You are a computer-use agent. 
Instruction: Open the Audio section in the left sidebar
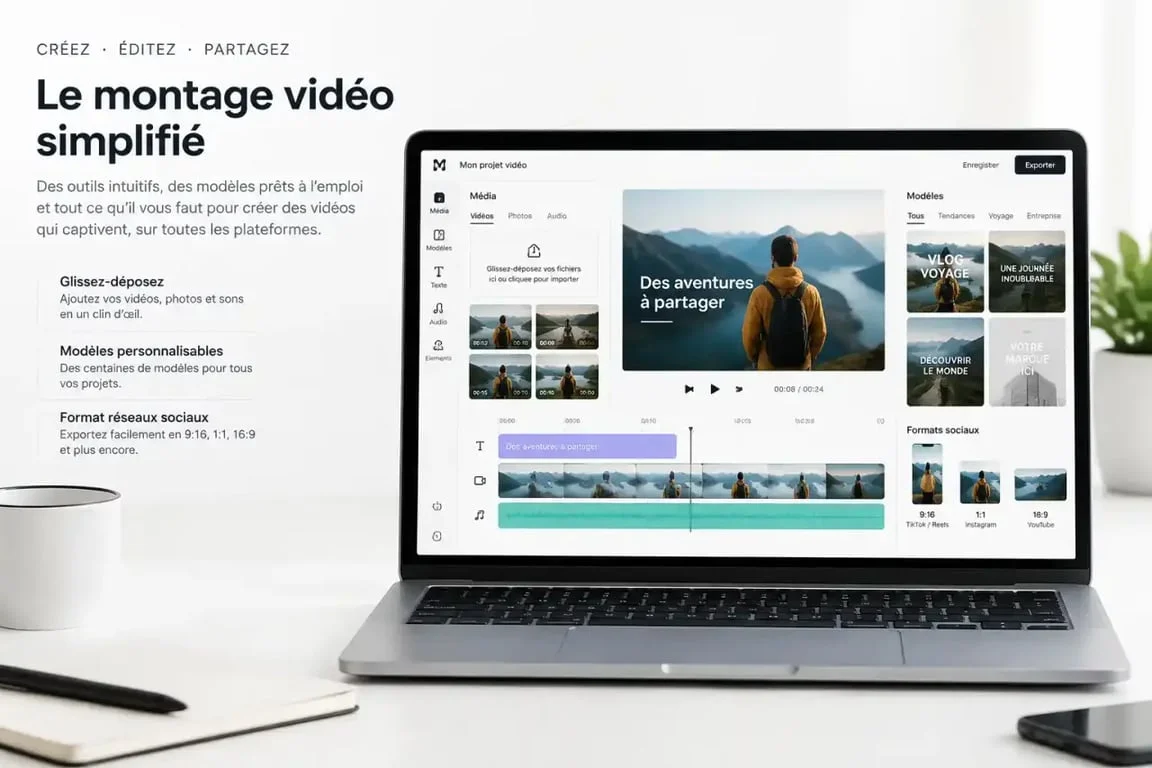[x=439, y=314]
